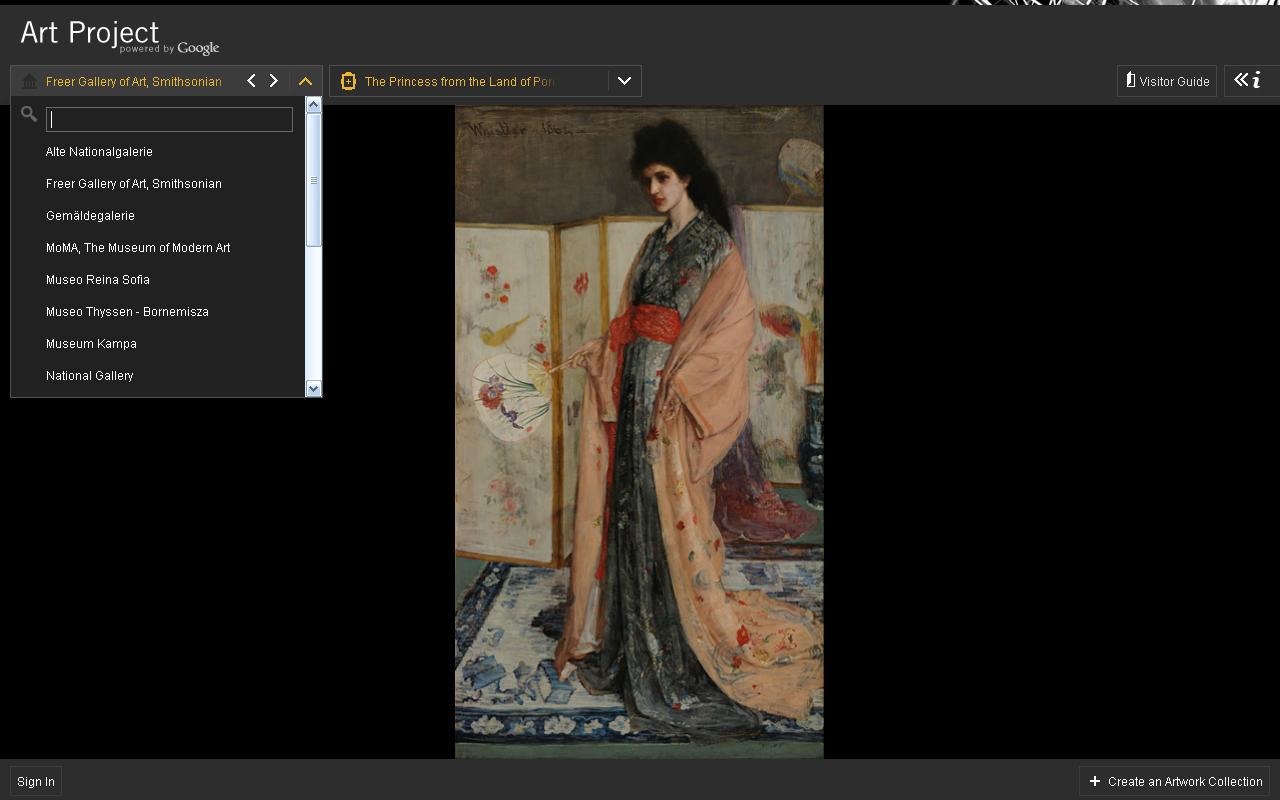The image size is (1280, 800).
Task: Click the list scrollbar up arrow
Action: pyautogui.click(x=314, y=104)
